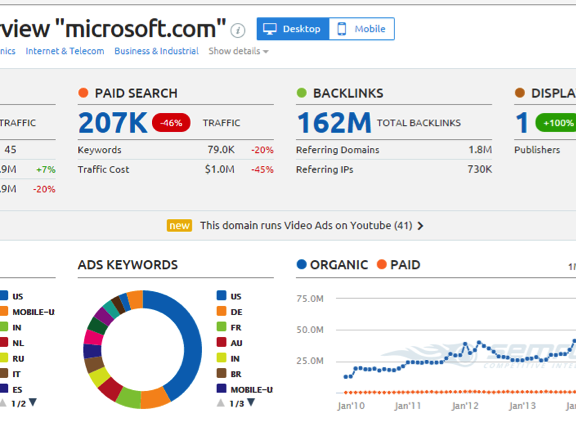
Task: Open the Internet & Telecom category link
Action: click(65, 51)
